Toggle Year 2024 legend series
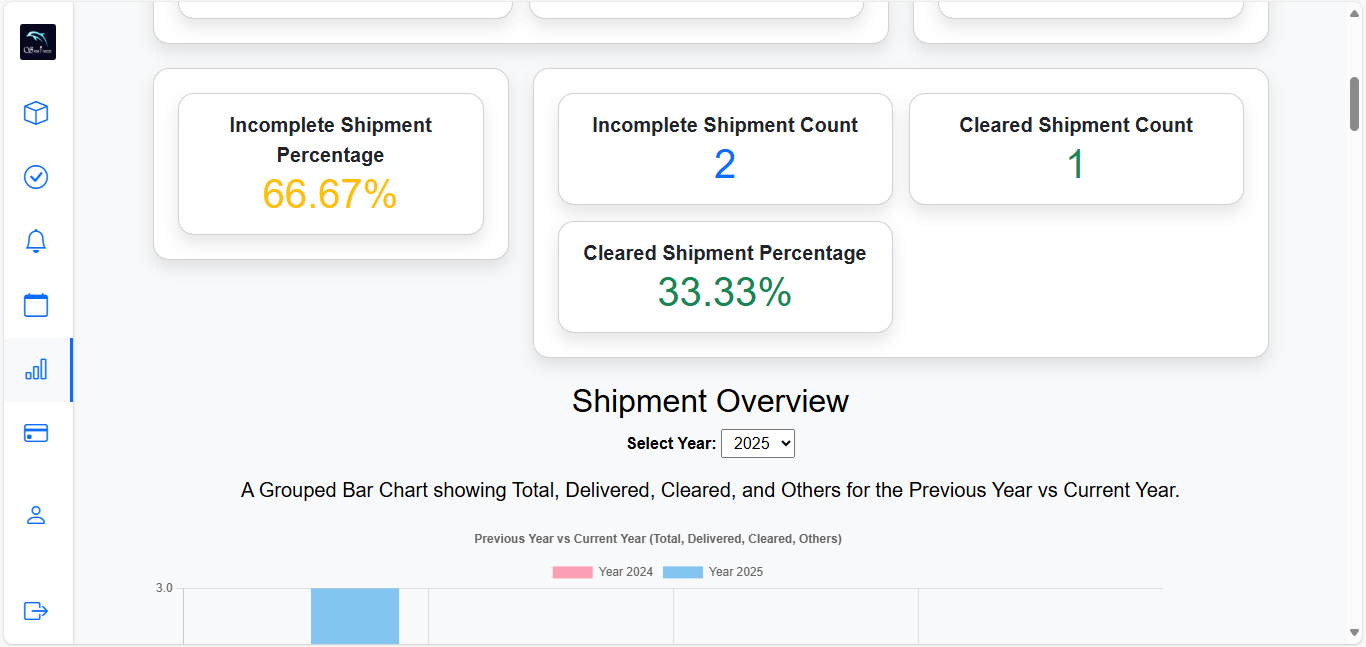 [x=603, y=572]
